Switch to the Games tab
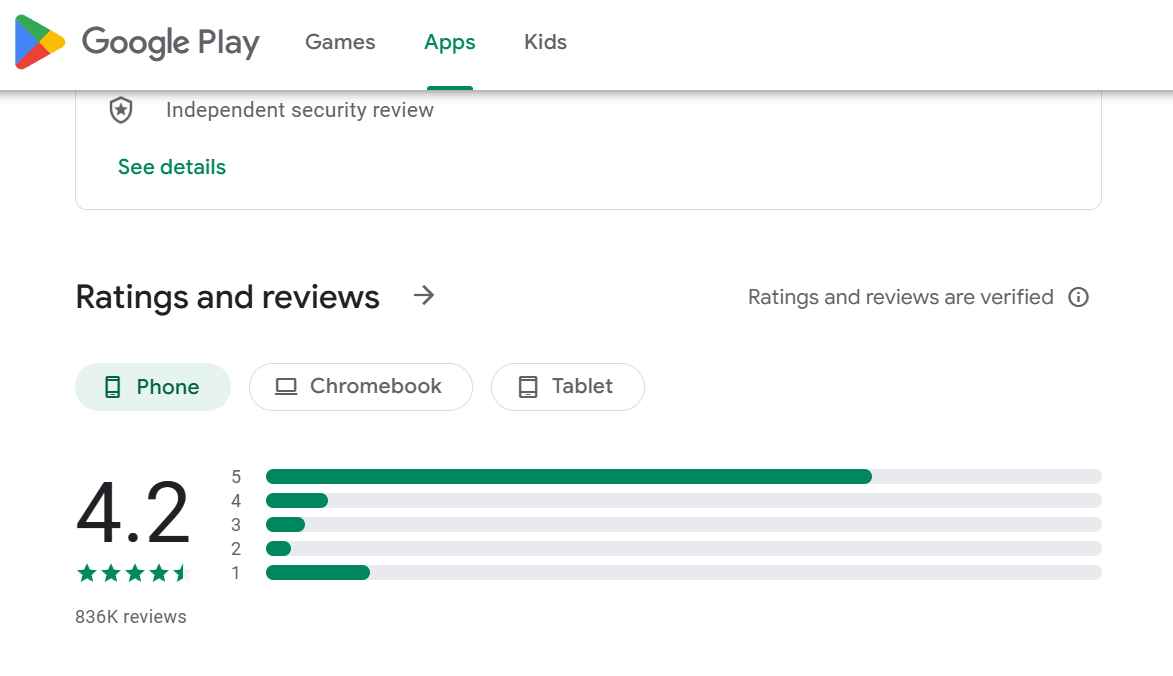1173x676 pixels. point(340,42)
